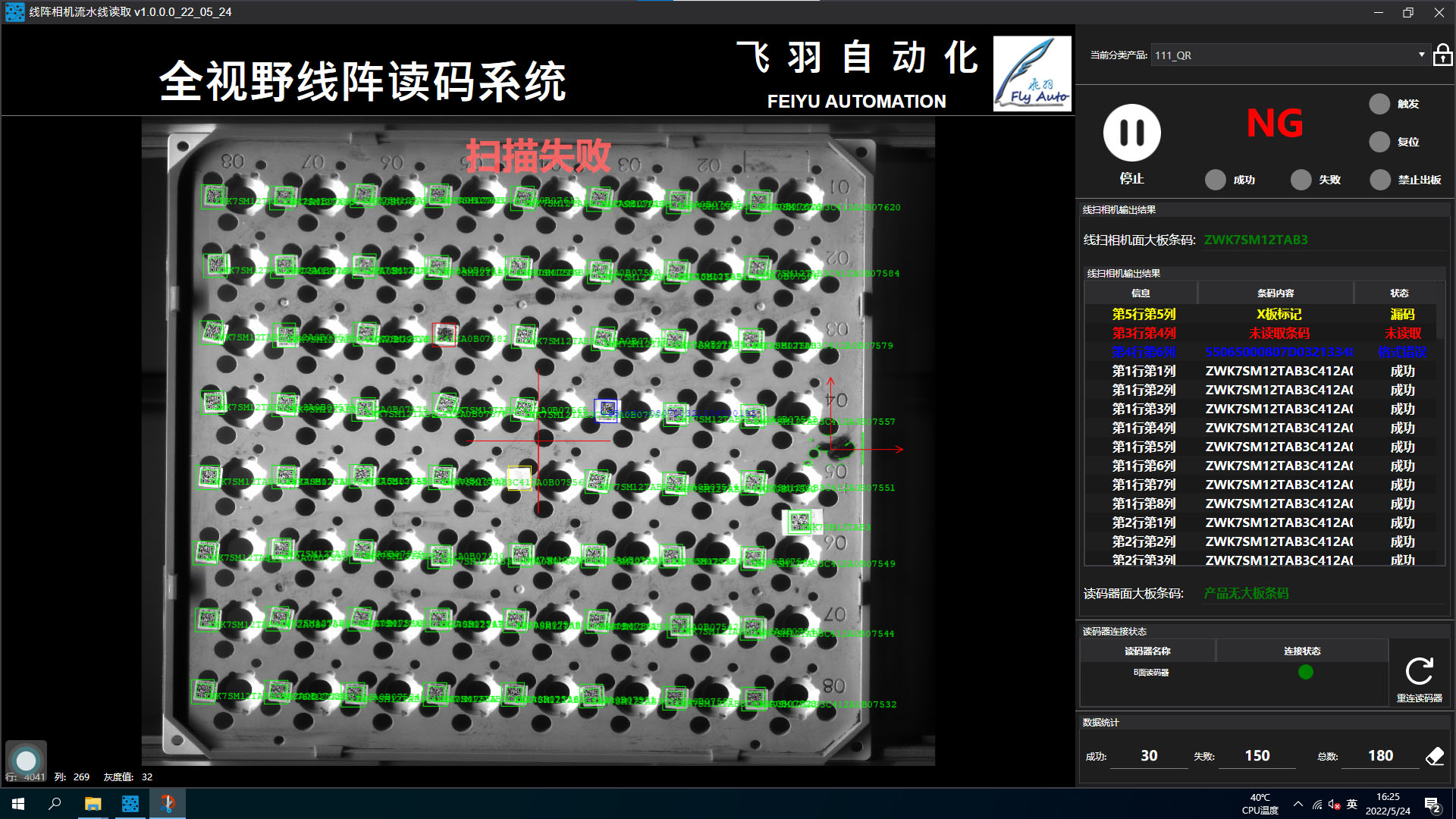Image resolution: width=1456 pixels, height=819 pixels.
Task: Toggle the 禁止出板 indicator
Action: pyautogui.click(x=1379, y=180)
